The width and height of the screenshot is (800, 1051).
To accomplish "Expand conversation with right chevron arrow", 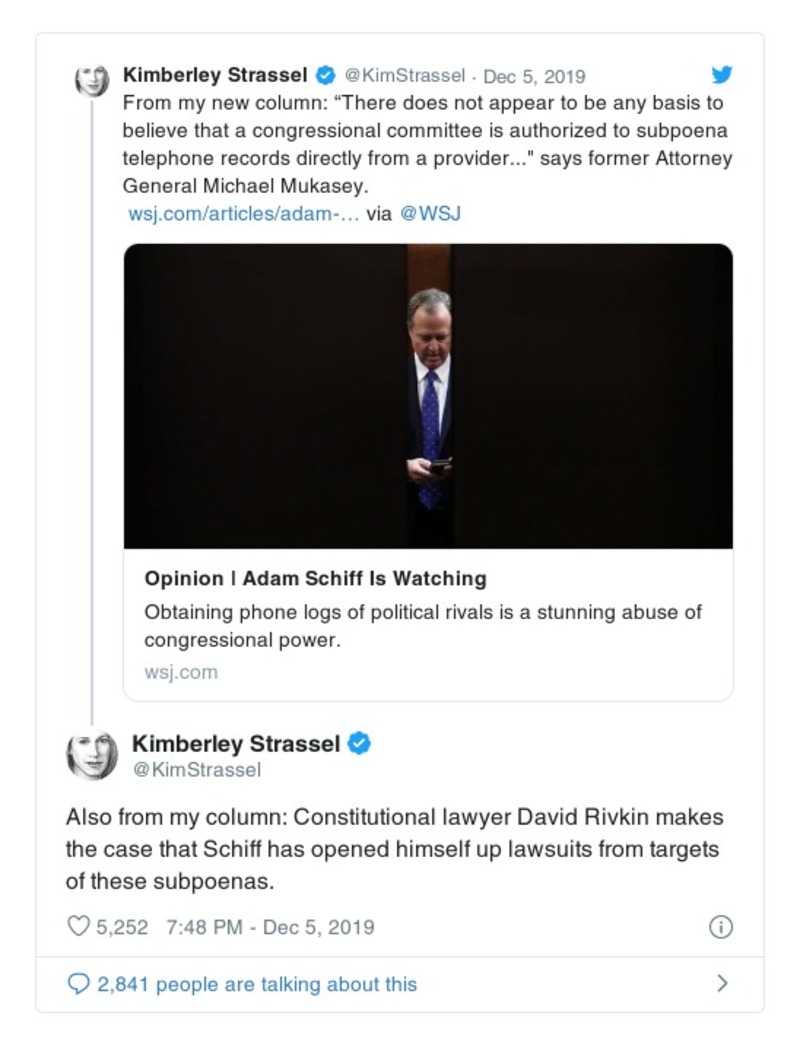I will pos(722,984).
